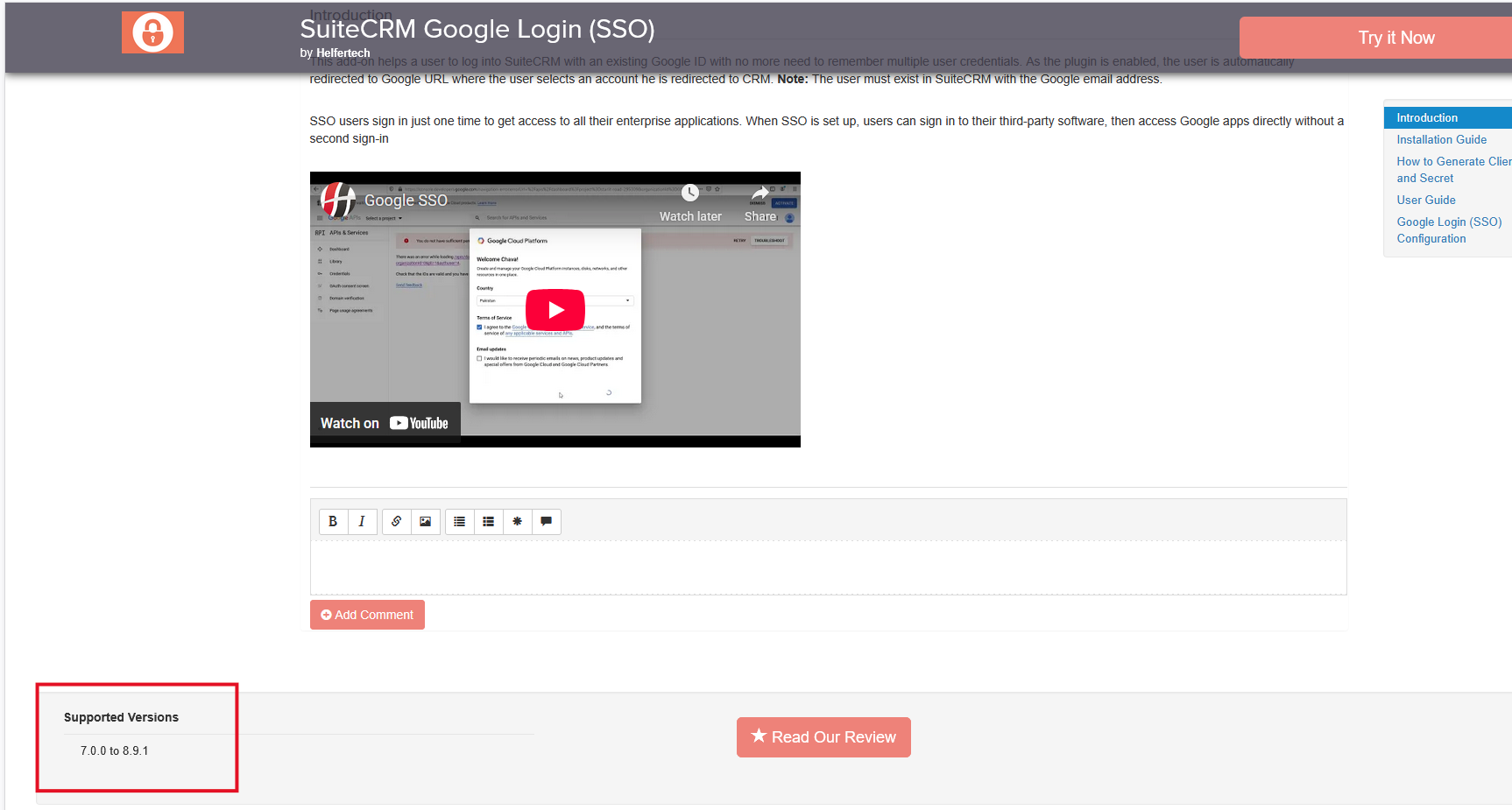The image size is (1512, 810).
Task: Apply unordered list in the comment editor
Action: (x=460, y=522)
